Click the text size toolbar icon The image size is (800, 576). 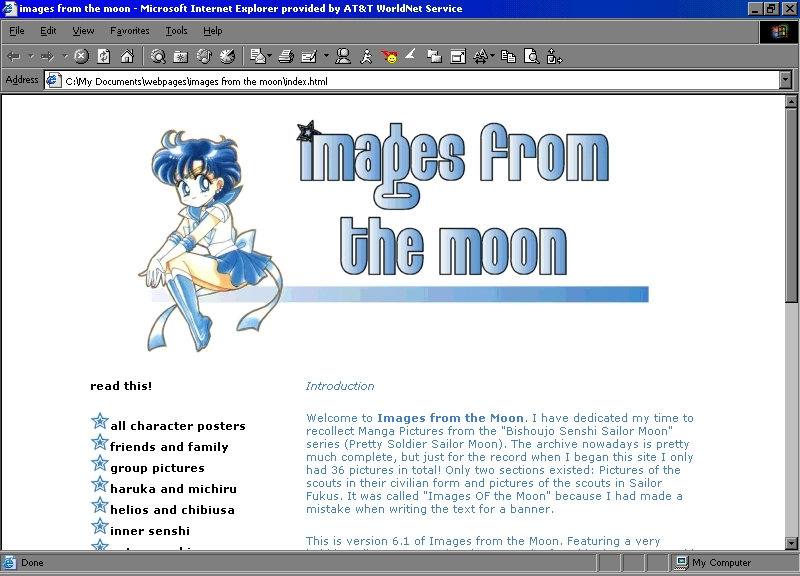point(480,56)
